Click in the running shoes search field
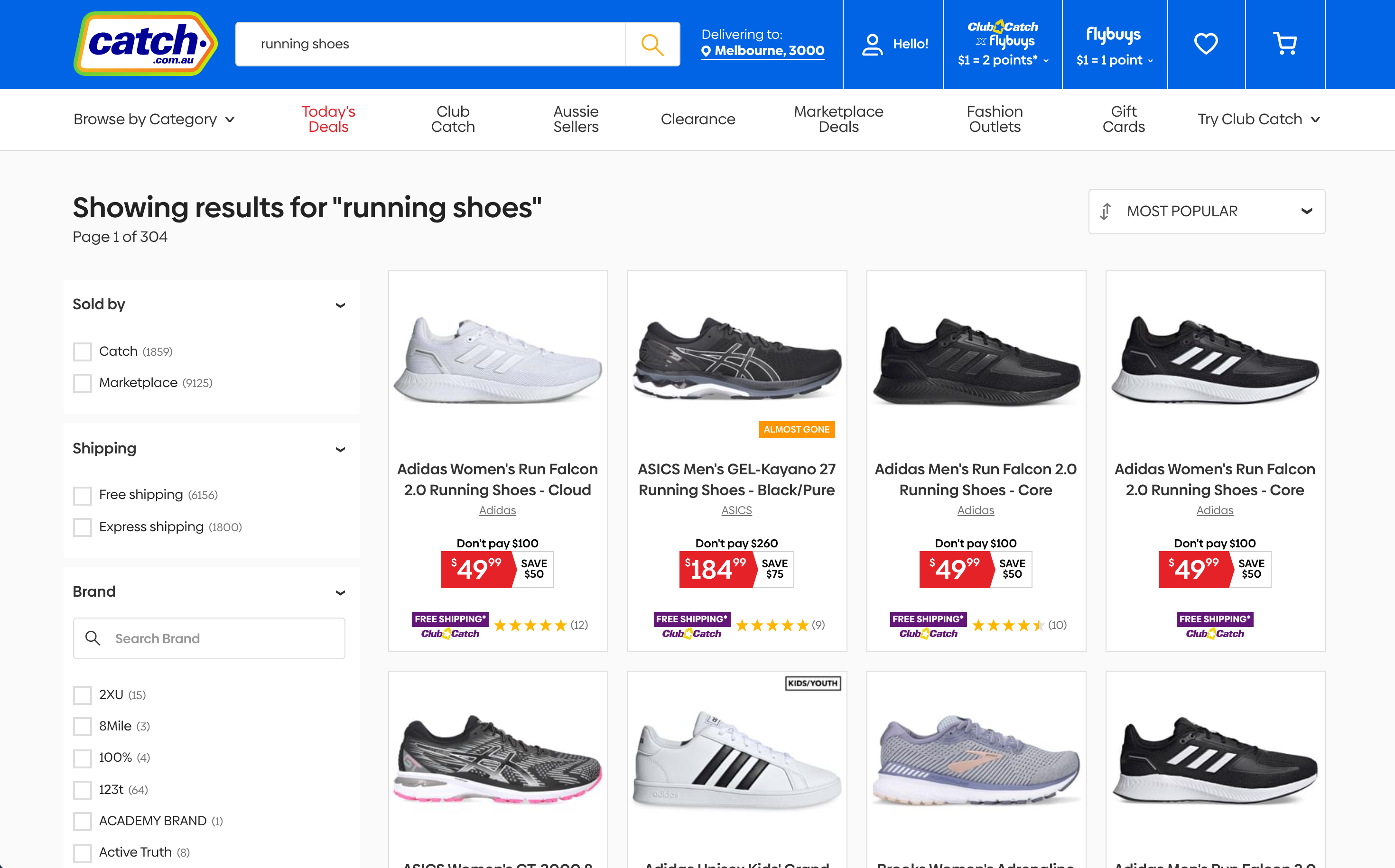Image resolution: width=1395 pixels, height=868 pixels. 431,44
